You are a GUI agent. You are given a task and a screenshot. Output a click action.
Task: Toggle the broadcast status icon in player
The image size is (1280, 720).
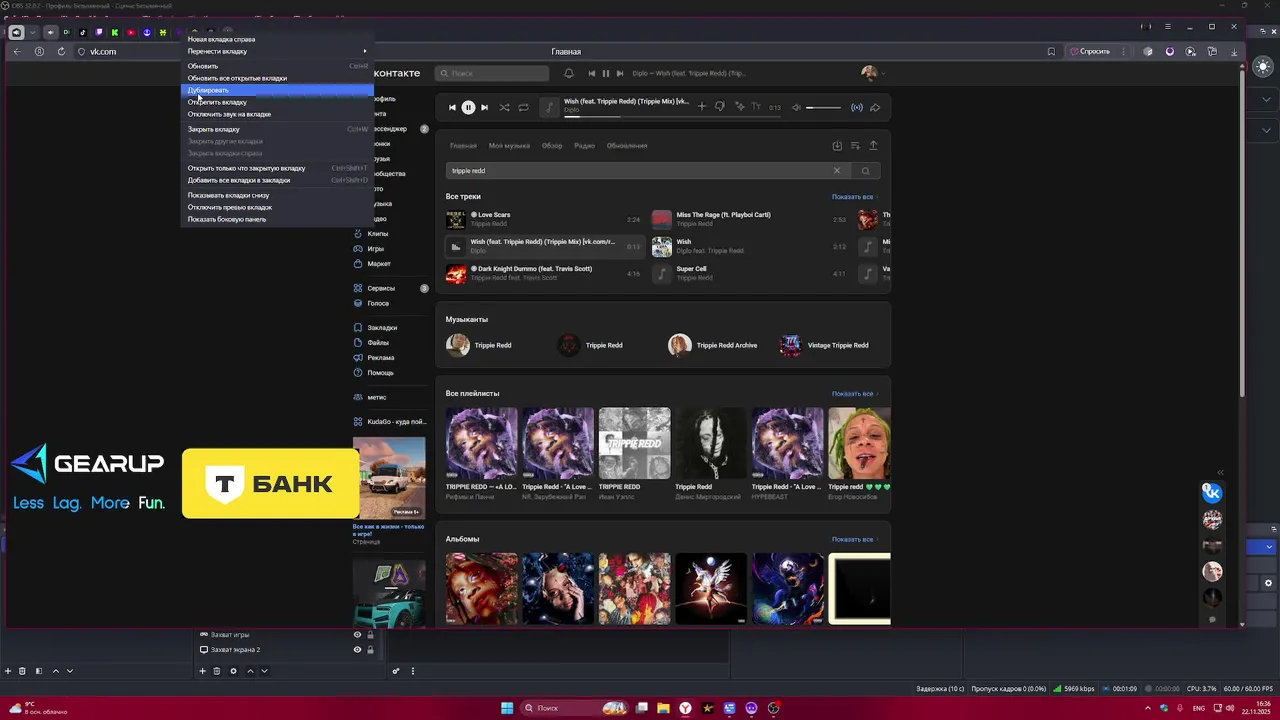click(857, 107)
